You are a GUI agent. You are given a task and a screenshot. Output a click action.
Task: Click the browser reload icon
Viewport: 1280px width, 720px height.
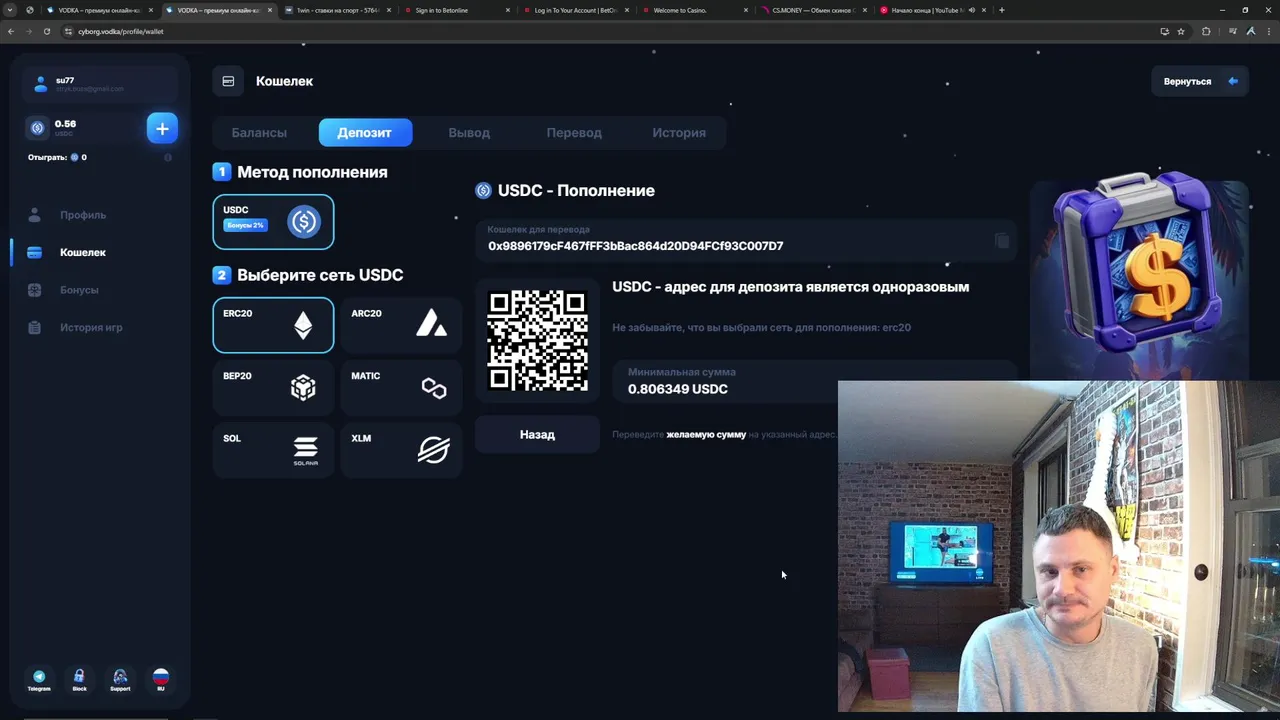(x=46, y=31)
